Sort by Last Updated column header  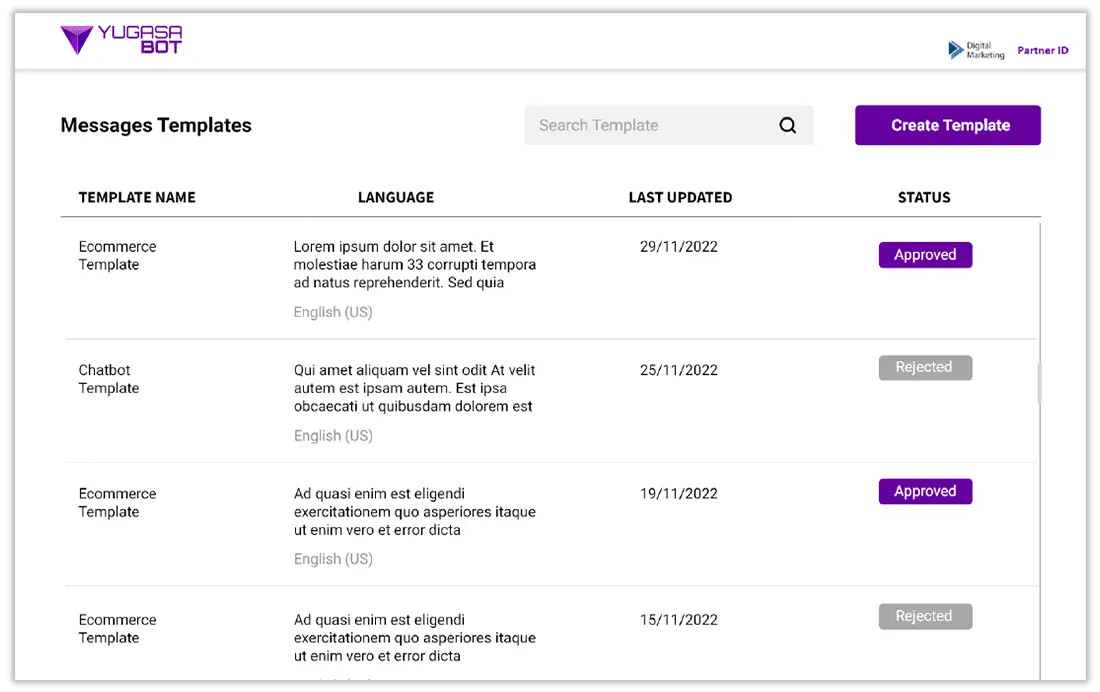[680, 197]
